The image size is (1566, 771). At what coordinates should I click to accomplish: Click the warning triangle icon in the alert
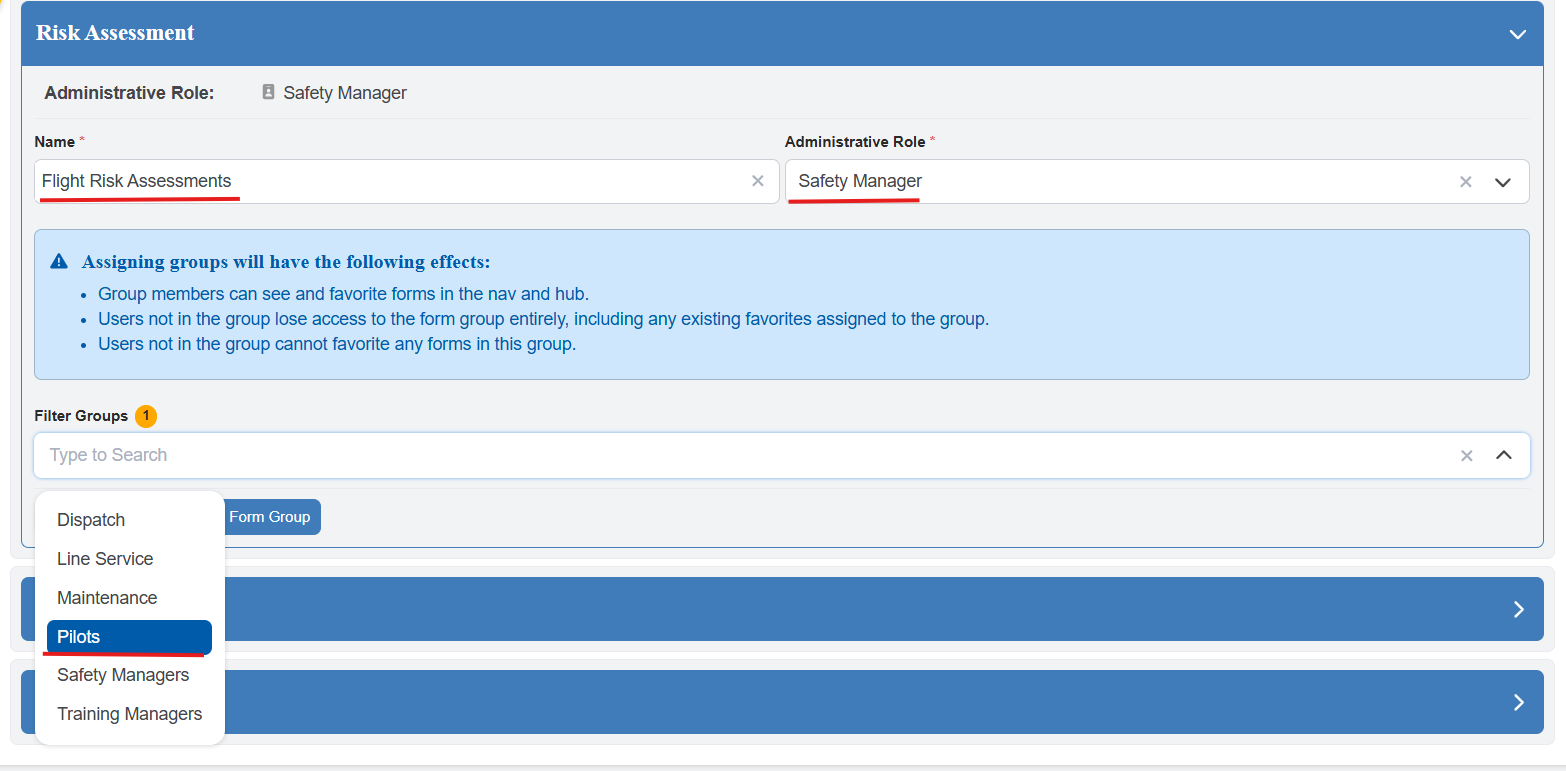(x=59, y=262)
